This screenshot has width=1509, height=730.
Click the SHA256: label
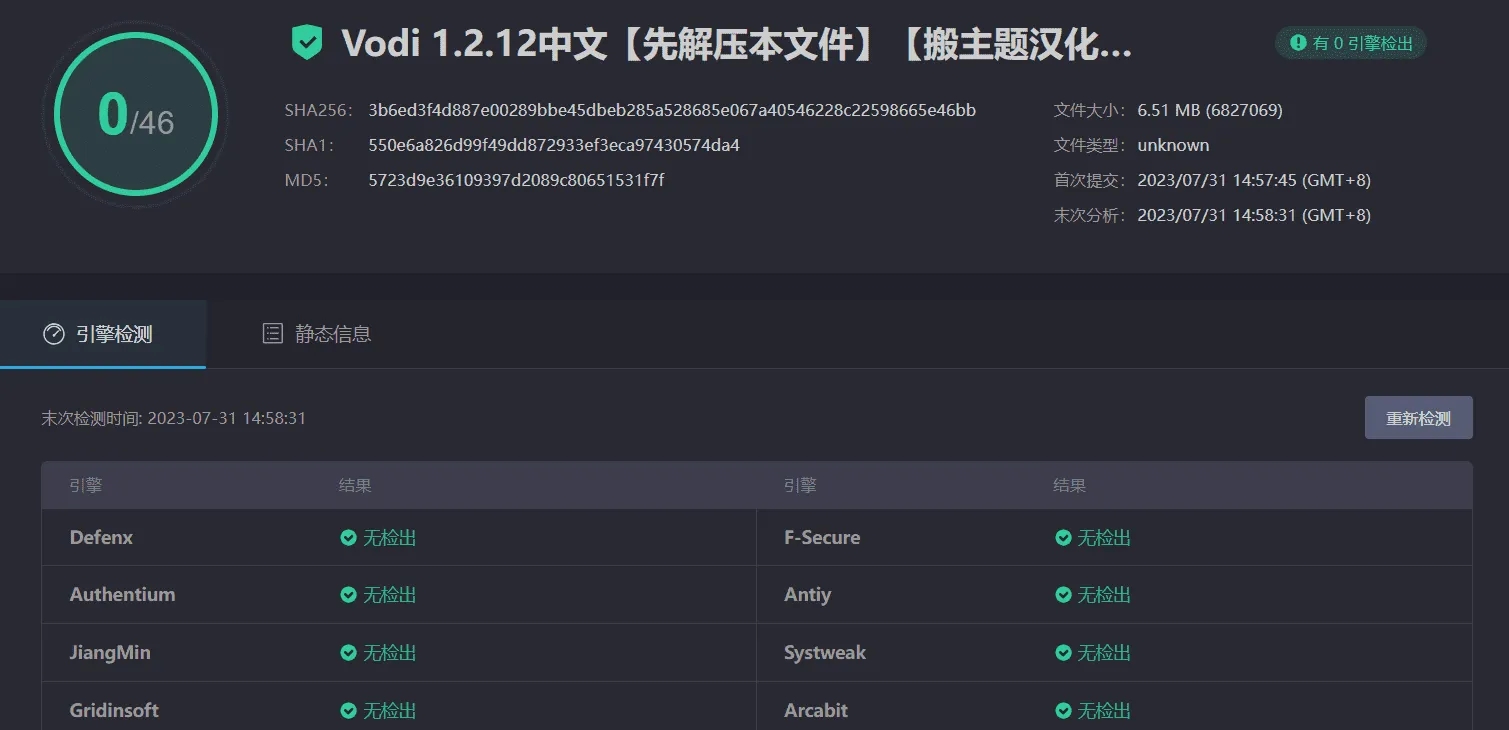(318, 110)
